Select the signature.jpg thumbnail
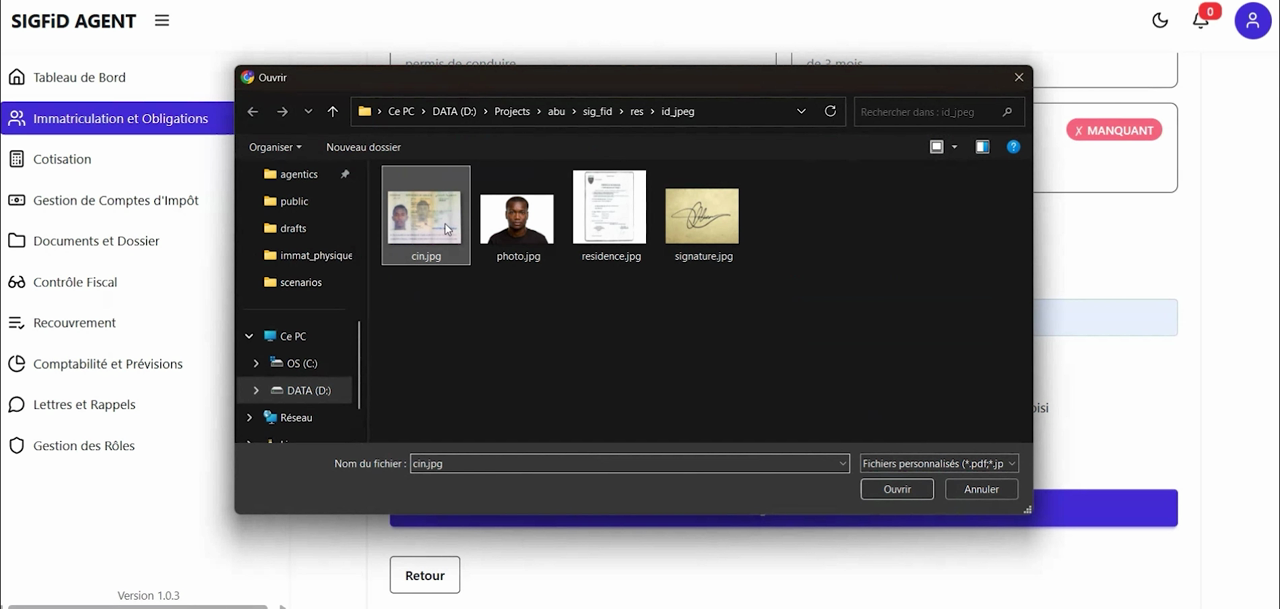1280x609 pixels. 702,216
